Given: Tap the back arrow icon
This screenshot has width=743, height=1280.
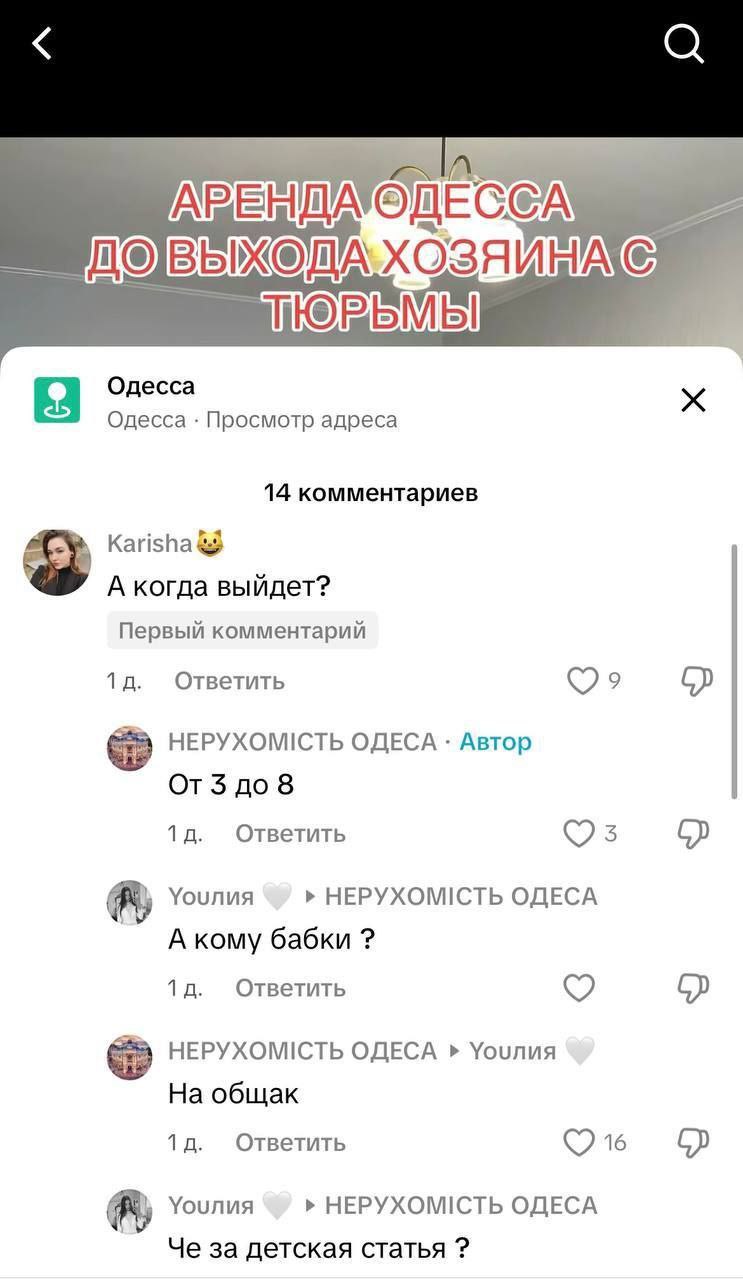Looking at the screenshot, I should pyautogui.click(x=42, y=43).
